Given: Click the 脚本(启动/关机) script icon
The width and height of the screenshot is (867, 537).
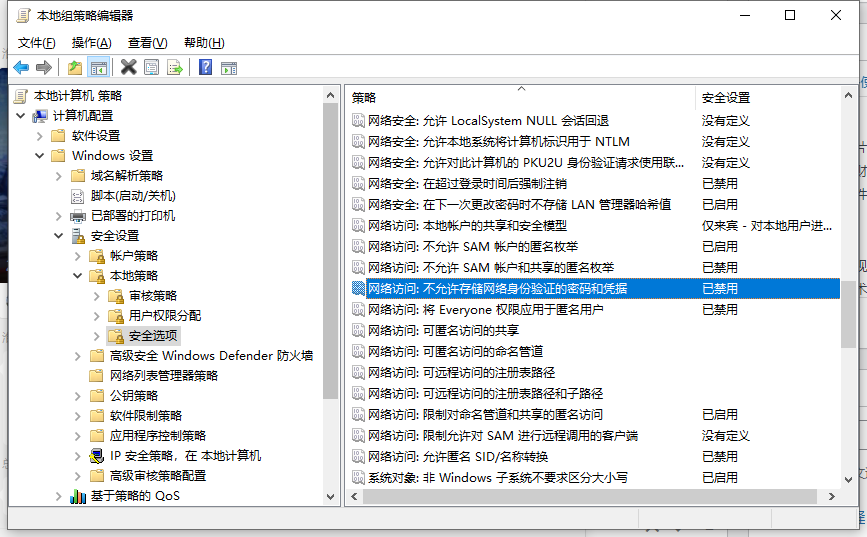Looking at the screenshot, I should [78, 196].
